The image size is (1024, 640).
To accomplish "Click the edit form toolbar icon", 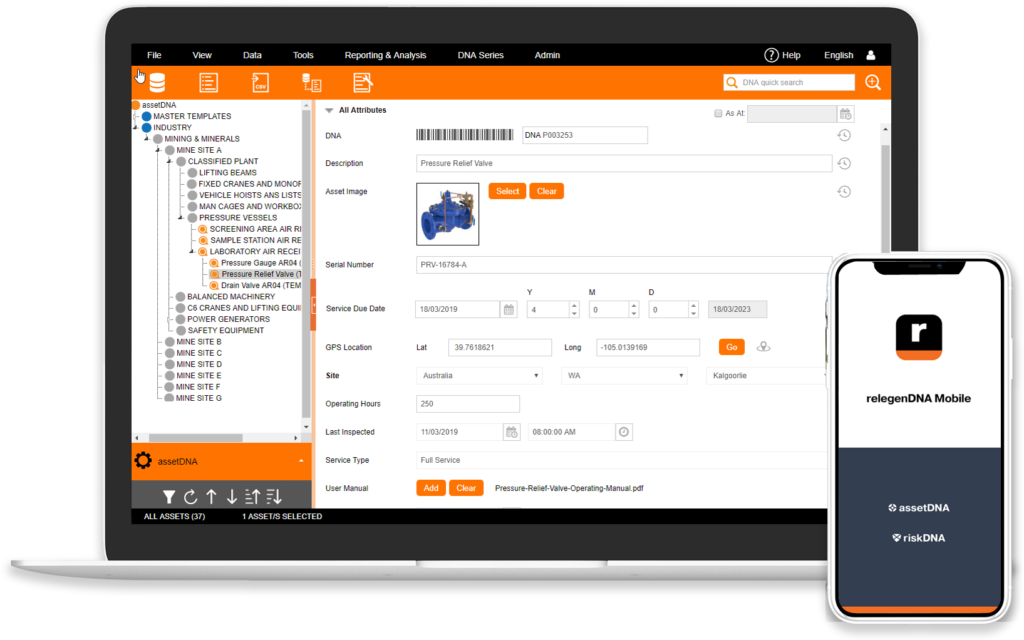I will coord(362,83).
